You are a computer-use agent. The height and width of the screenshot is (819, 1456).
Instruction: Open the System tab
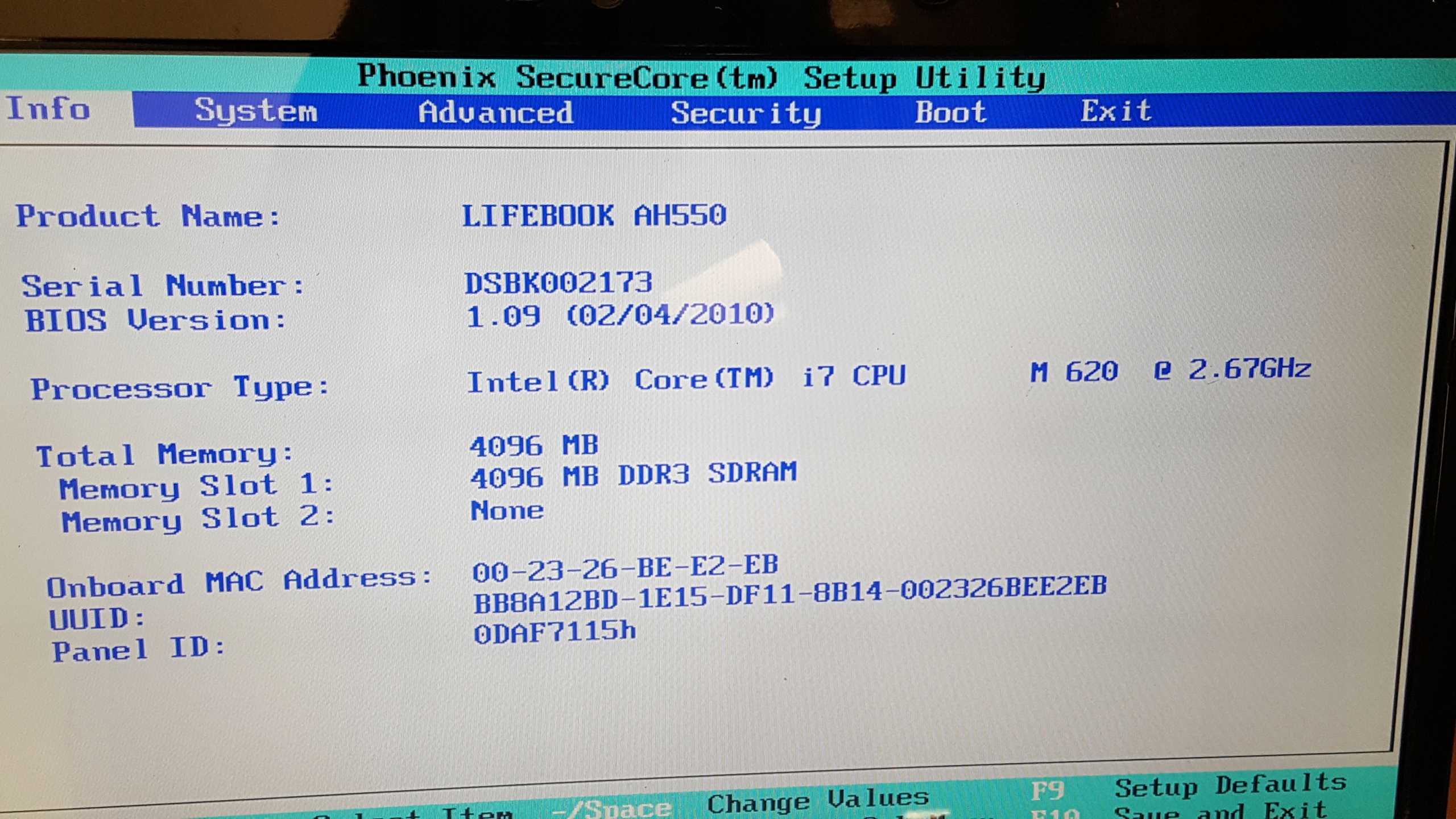click(x=256, y=110)
